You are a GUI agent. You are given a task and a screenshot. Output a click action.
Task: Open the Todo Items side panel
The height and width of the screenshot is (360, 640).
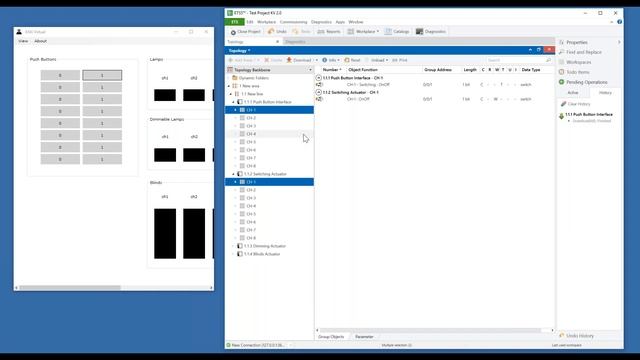click(x=574, y=72)
